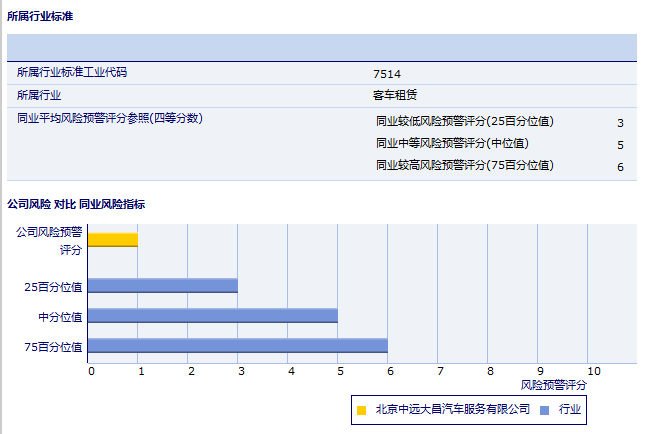Click the 所属行业标准 section heading
The image size is (648, 434).
click(x=40, y=17)
